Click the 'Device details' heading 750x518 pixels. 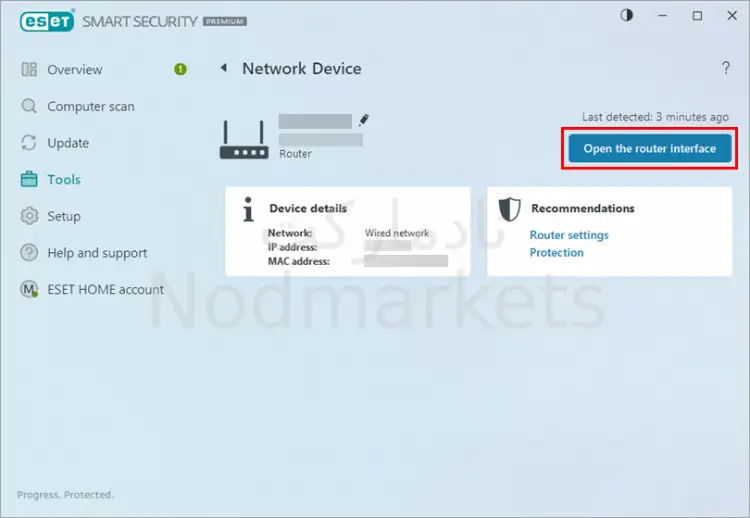pyautogui.click(x=308, y=209)
